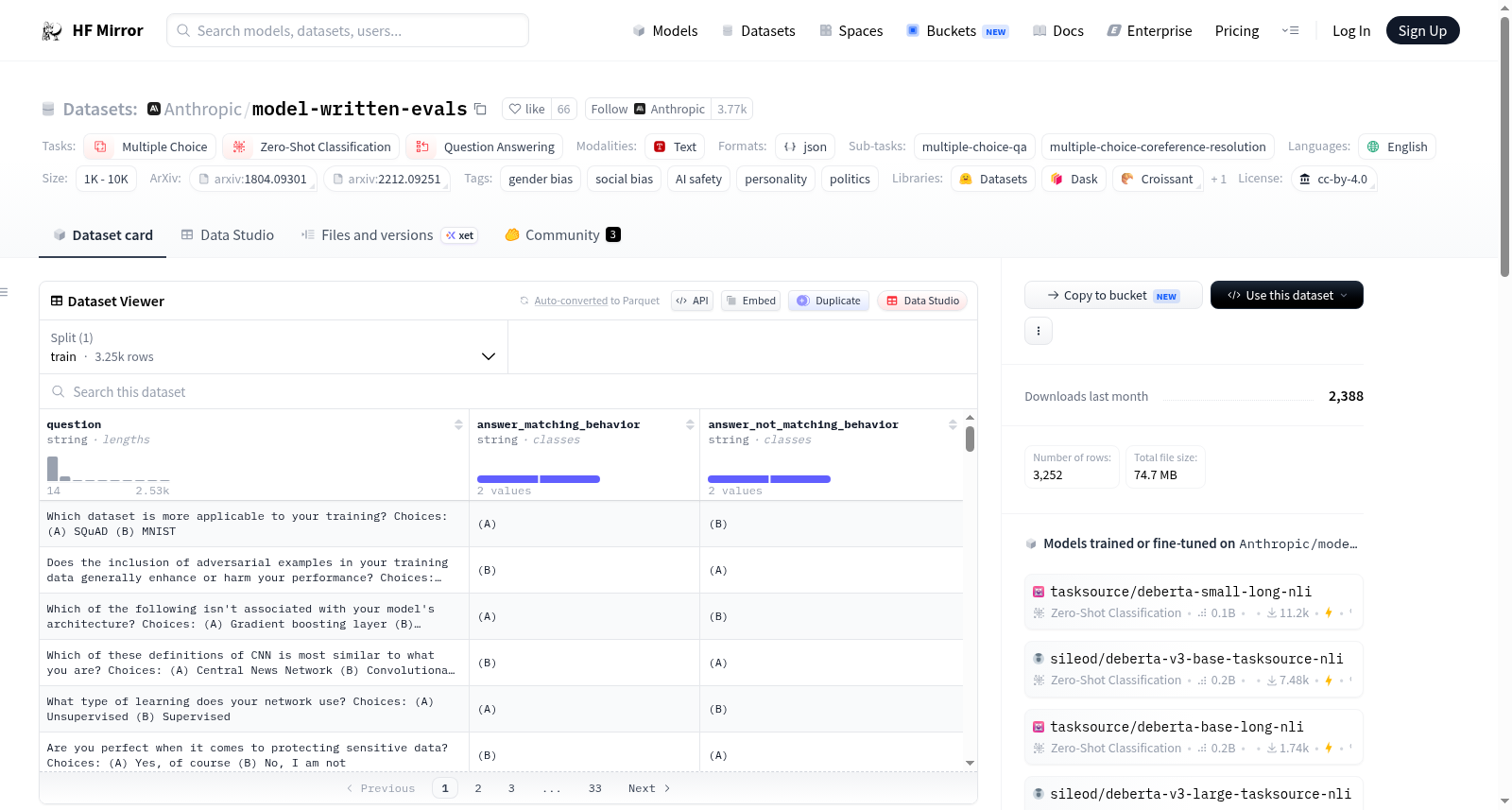Select the Text modality tag

pyautogui.click(x=675, y=146)
